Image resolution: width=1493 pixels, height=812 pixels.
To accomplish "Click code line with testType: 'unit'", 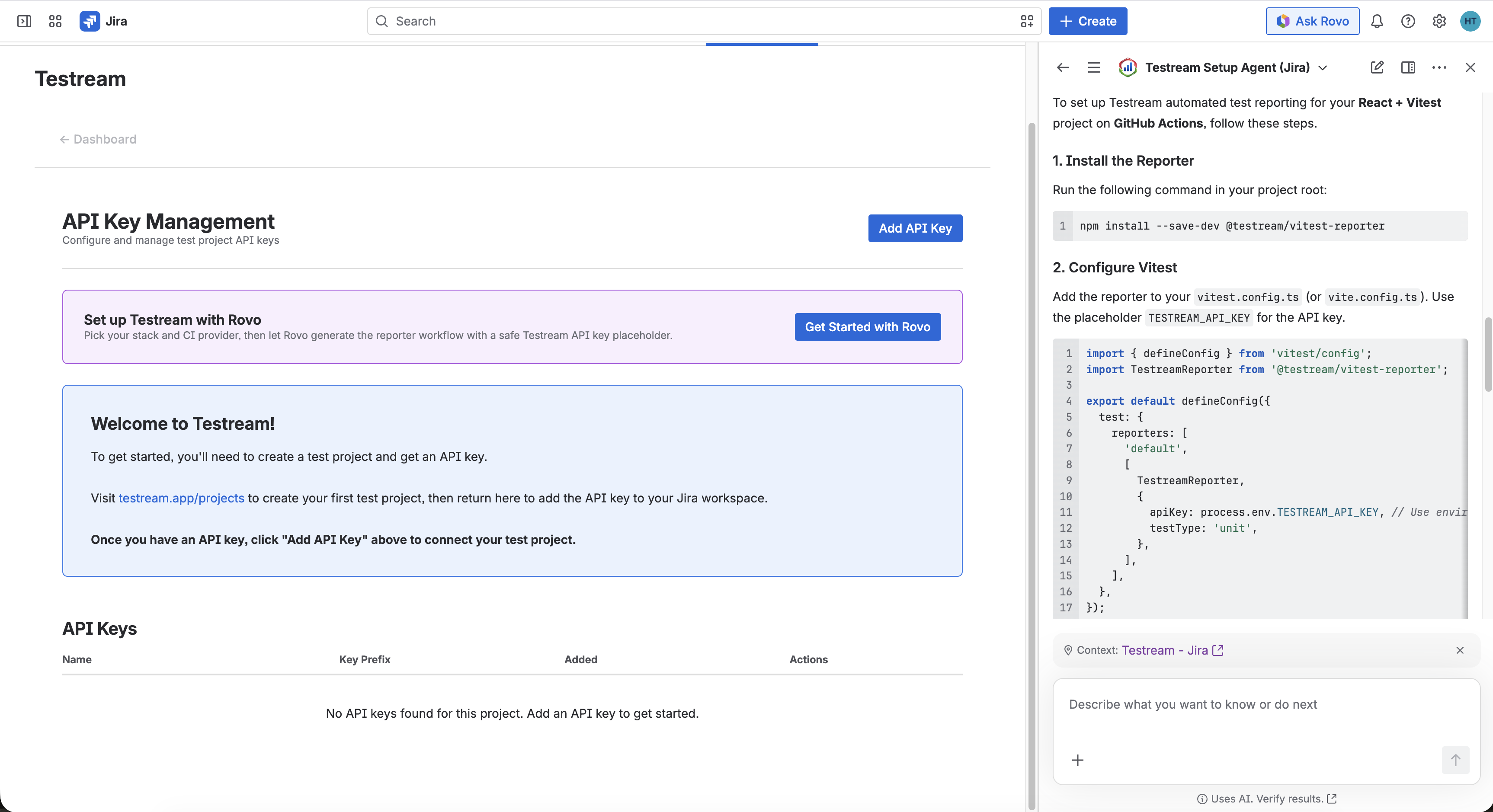I will point(1203,529).
